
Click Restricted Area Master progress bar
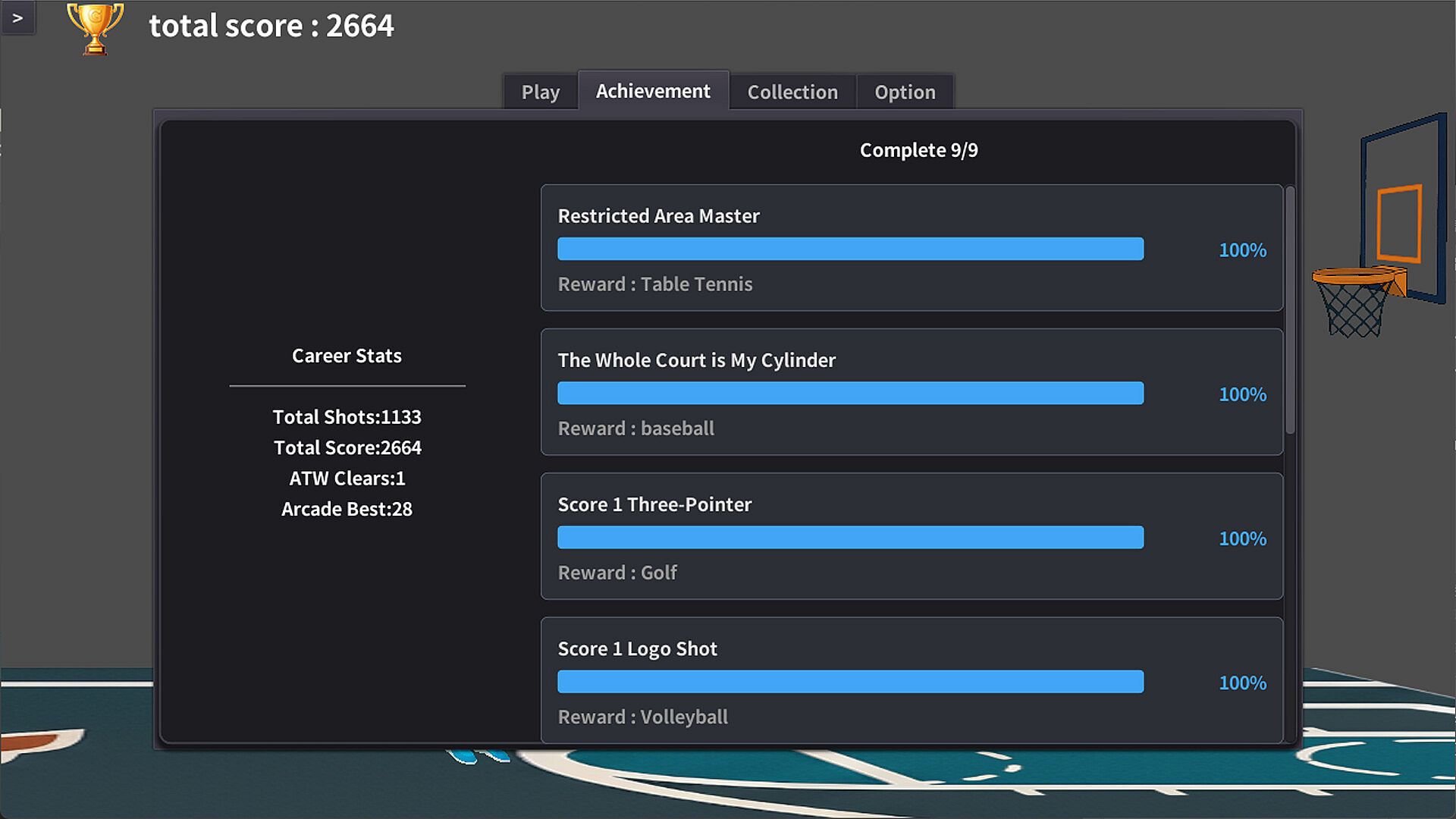pyautogui.click(x=850, y=249)
